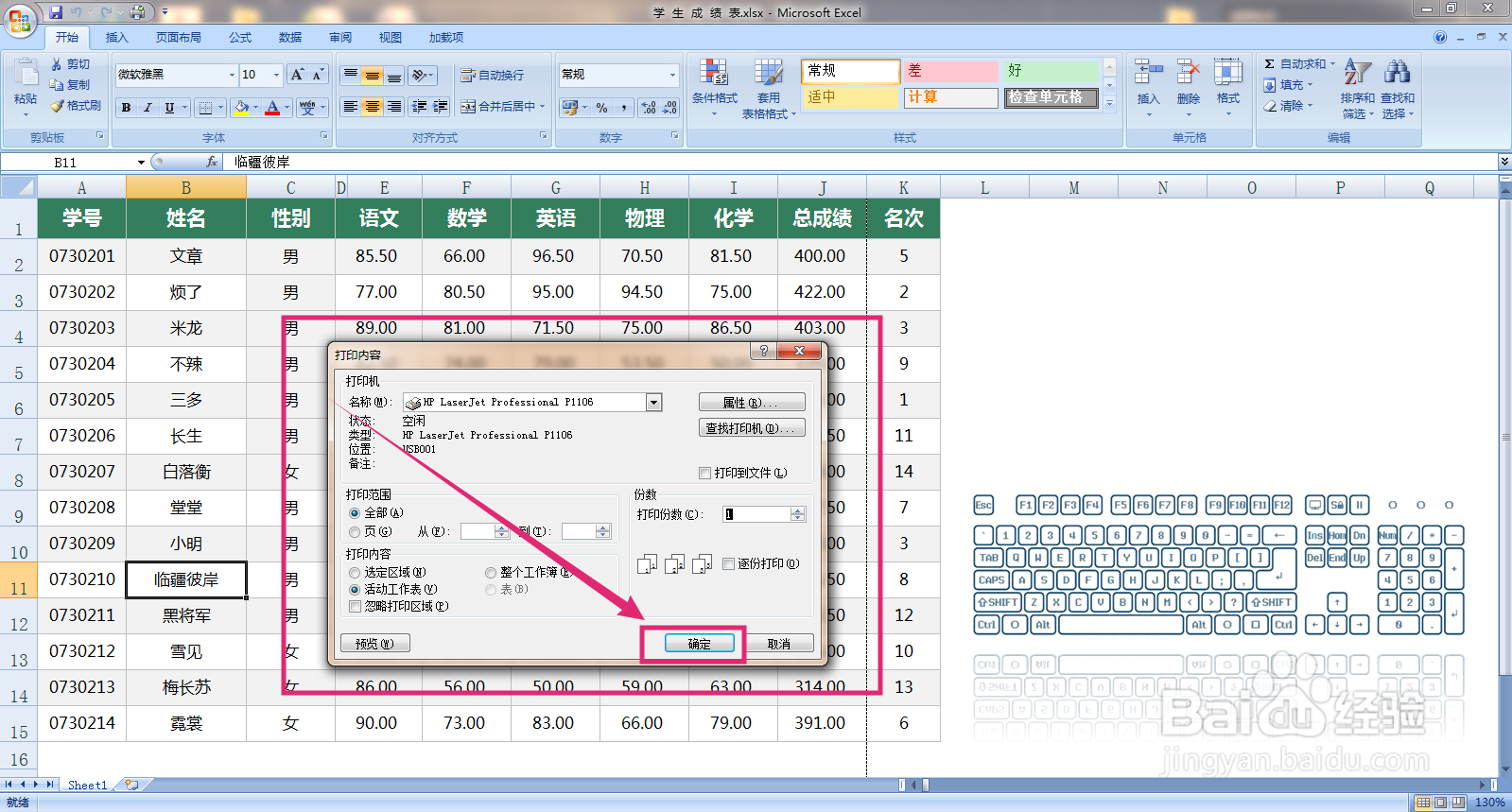Screen dimensions: 1512x812
Task: Select 选定区域(N) radio option
Action: coord(356,572)
